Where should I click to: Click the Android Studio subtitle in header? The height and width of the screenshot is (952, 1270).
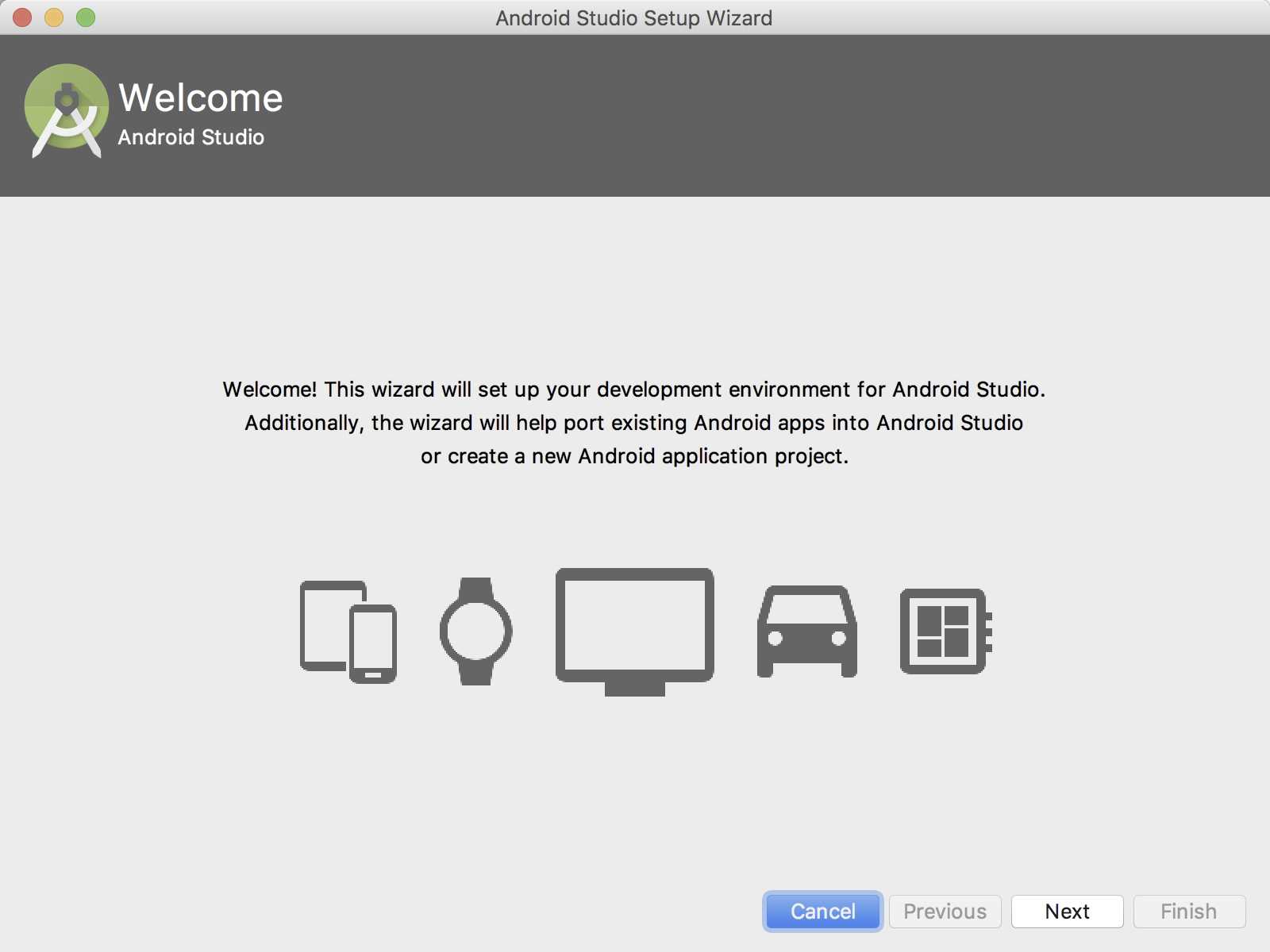[191, 137]
